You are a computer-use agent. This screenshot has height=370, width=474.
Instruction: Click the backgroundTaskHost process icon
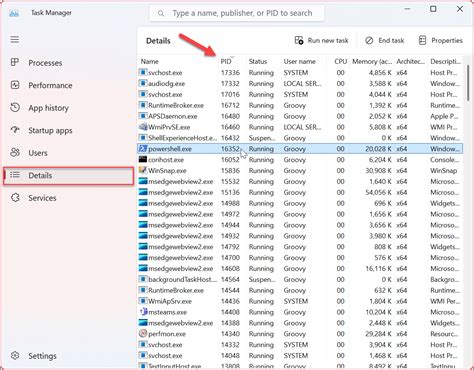point(143,279)
